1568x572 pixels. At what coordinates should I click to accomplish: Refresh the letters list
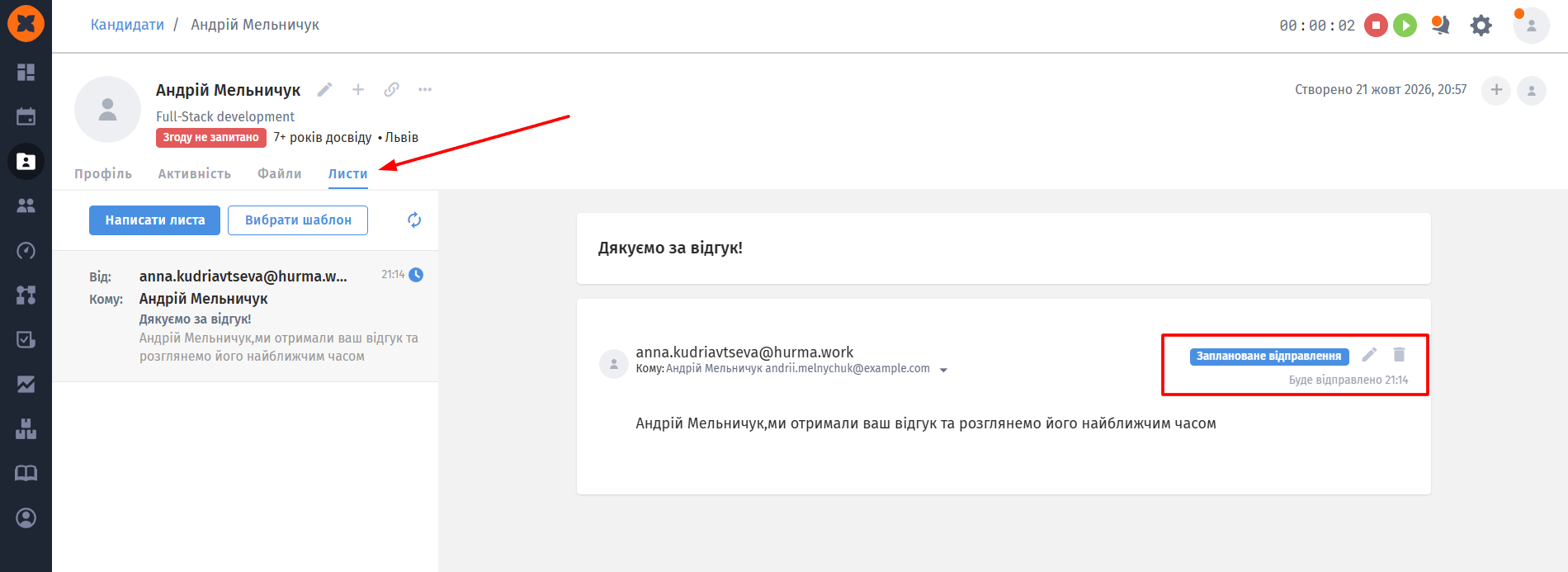tap(414, 220)
